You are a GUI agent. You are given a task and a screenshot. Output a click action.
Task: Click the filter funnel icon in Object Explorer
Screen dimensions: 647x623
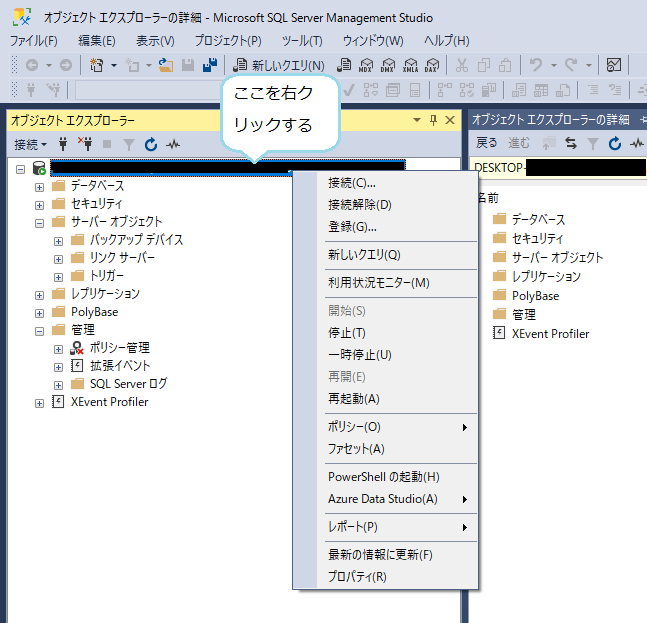(129, 144)
